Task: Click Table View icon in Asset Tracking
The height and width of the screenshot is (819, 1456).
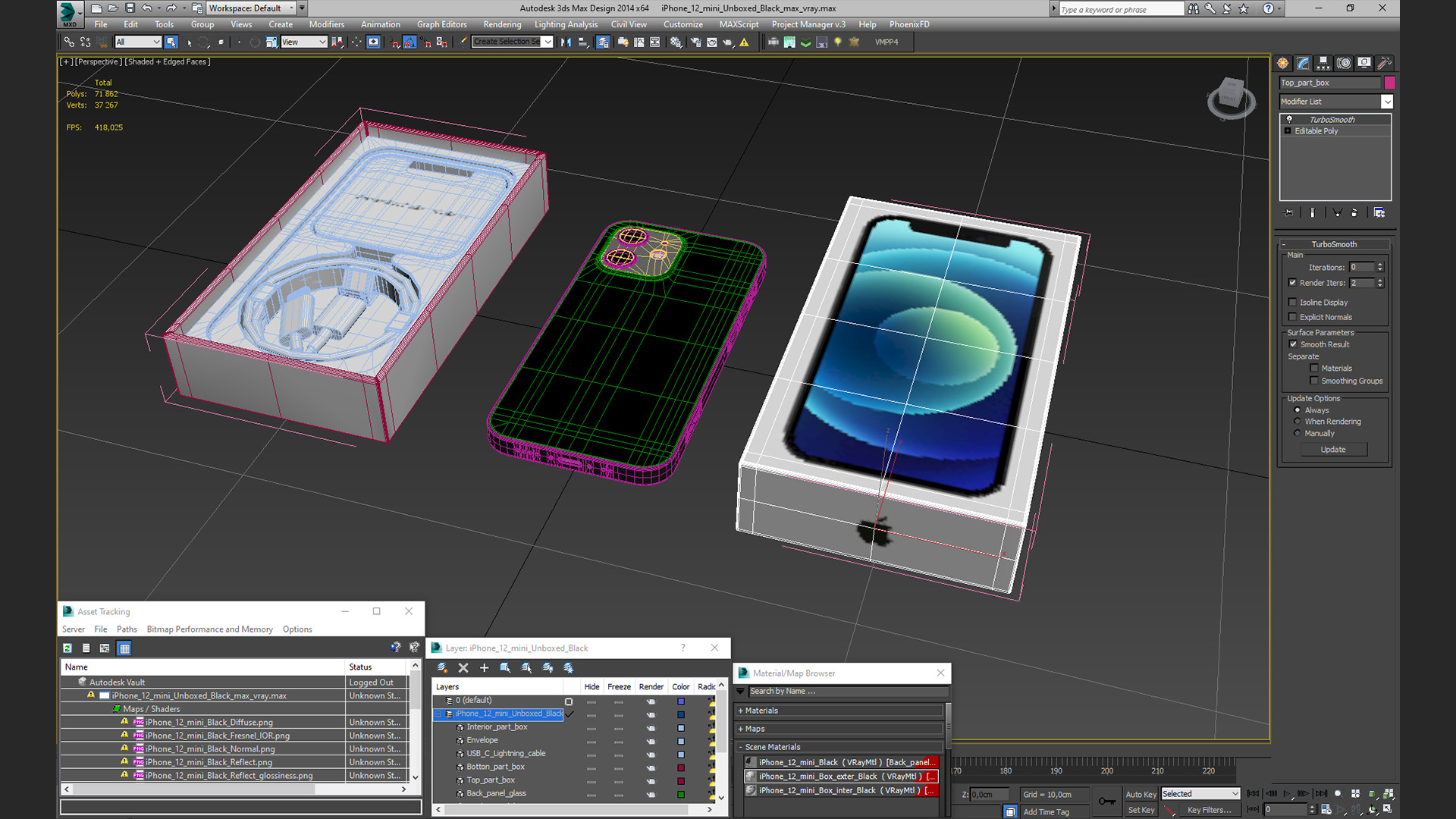Action: point(124,648)
